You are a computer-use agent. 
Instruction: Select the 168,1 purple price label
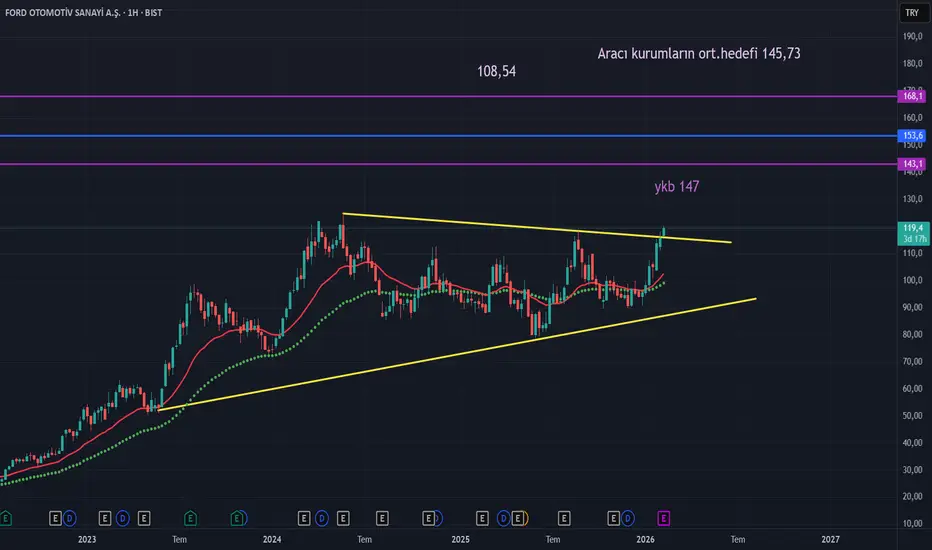[911, 97]
